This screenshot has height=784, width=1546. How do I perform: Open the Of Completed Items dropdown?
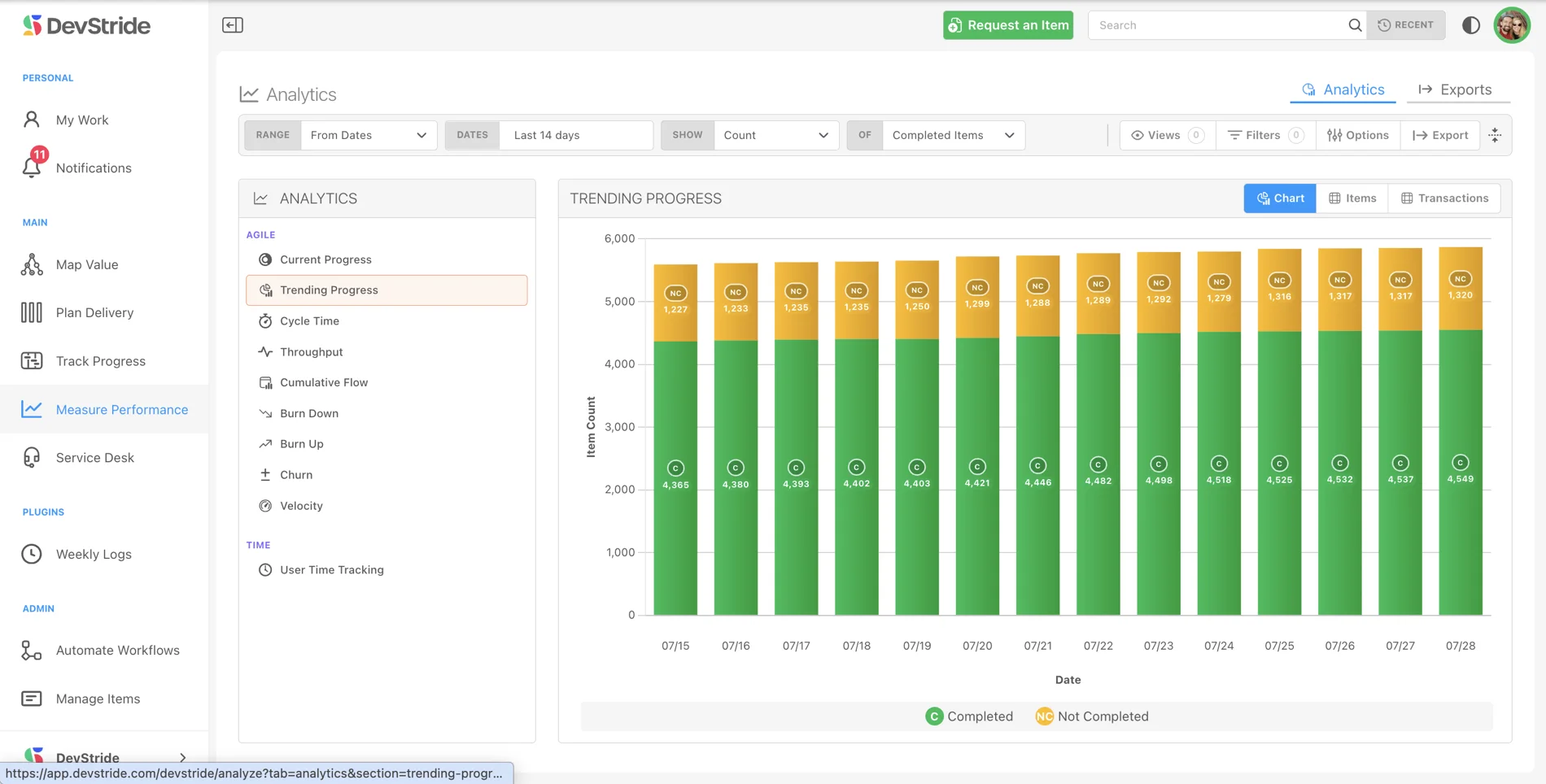coord(954,135)
